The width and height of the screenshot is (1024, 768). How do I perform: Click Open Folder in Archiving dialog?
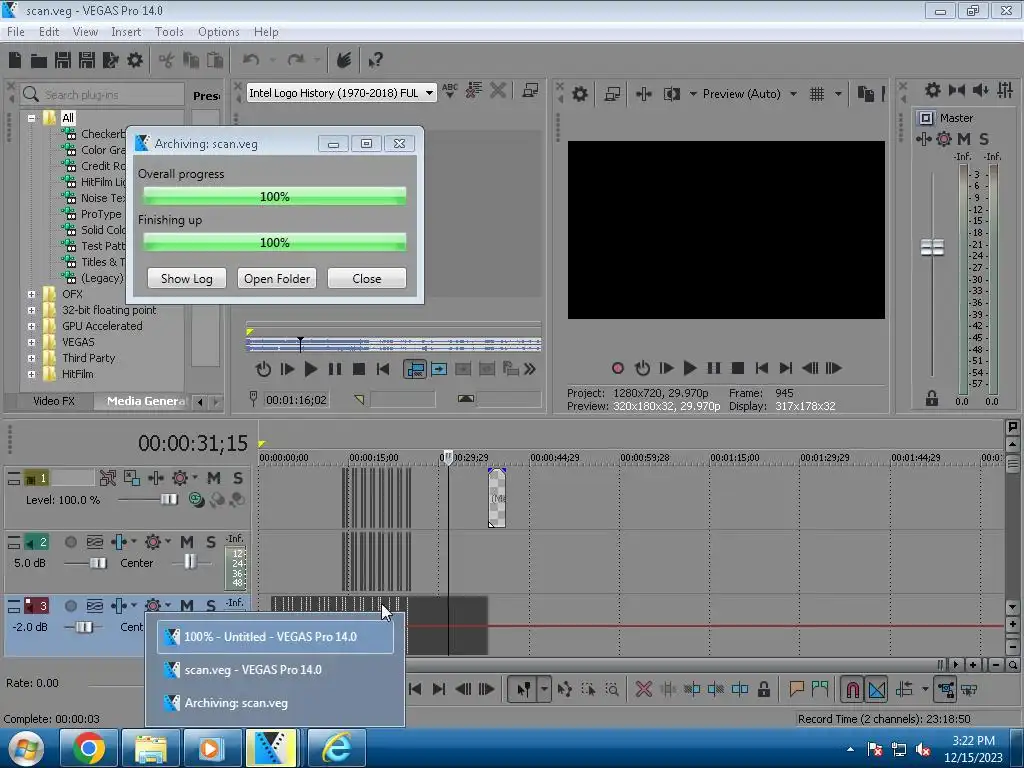click(277, 278)
